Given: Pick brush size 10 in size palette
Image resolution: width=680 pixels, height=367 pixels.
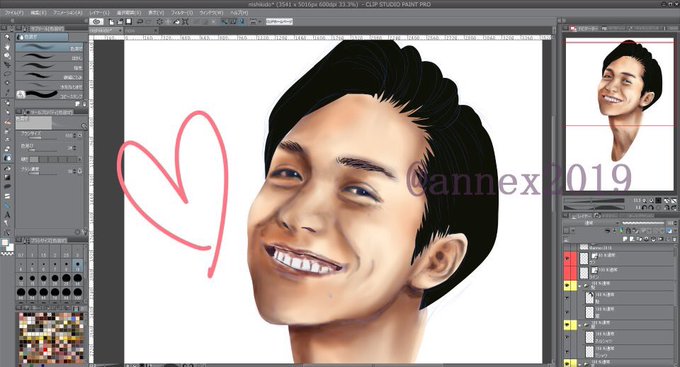Looking at the screenshot, I should pyautogui.click(x=78, y=264).
